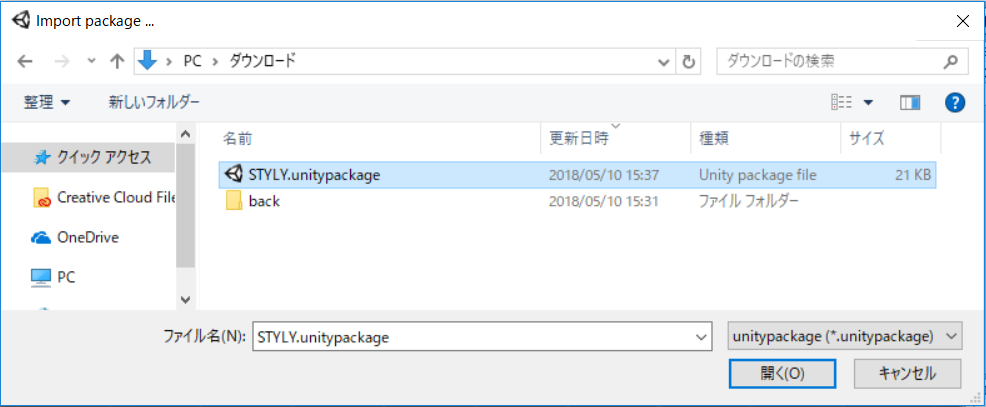Click the 開く(O) open button

pos(782,373)
